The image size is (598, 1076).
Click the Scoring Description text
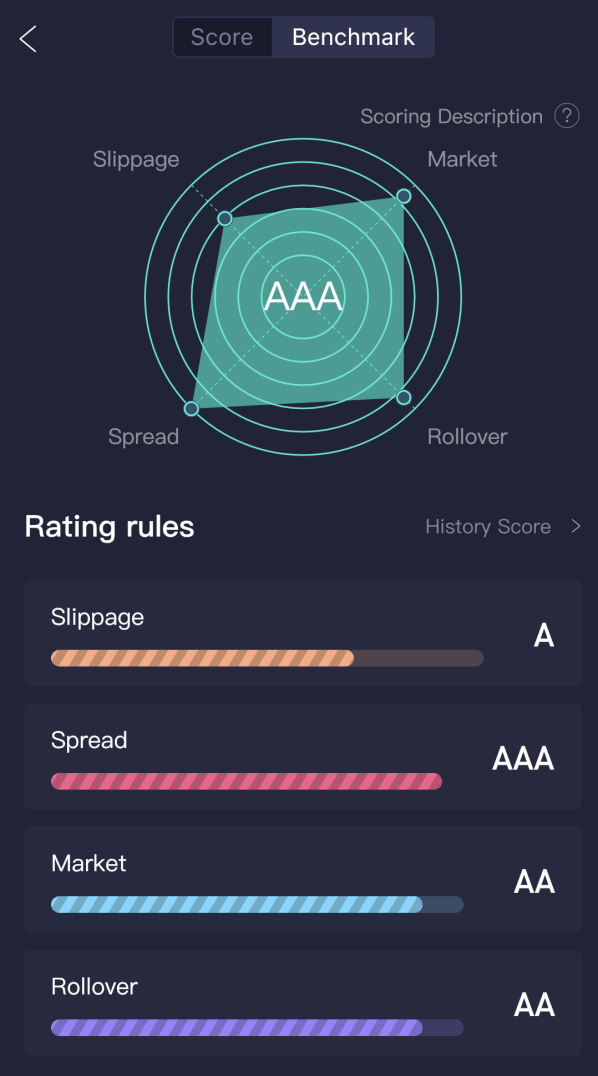coord(451,117)
